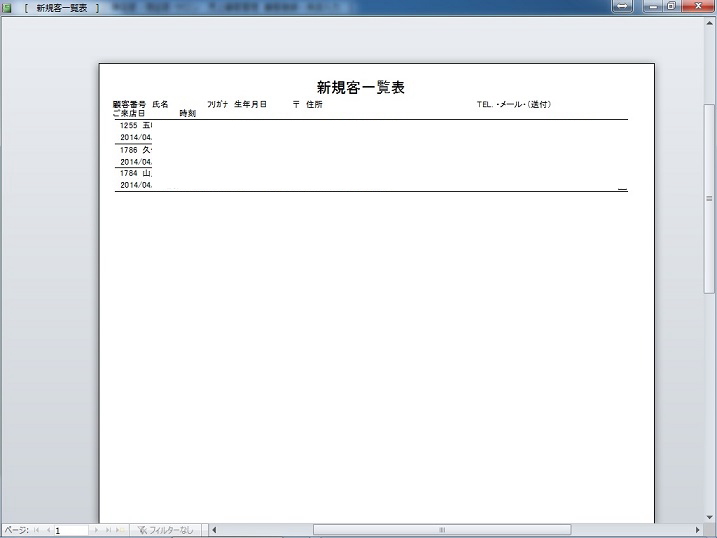This screenshot has height=538, width=717.
Task: Click the horizontal scrollbar thumb
Action: pos(442,530)
